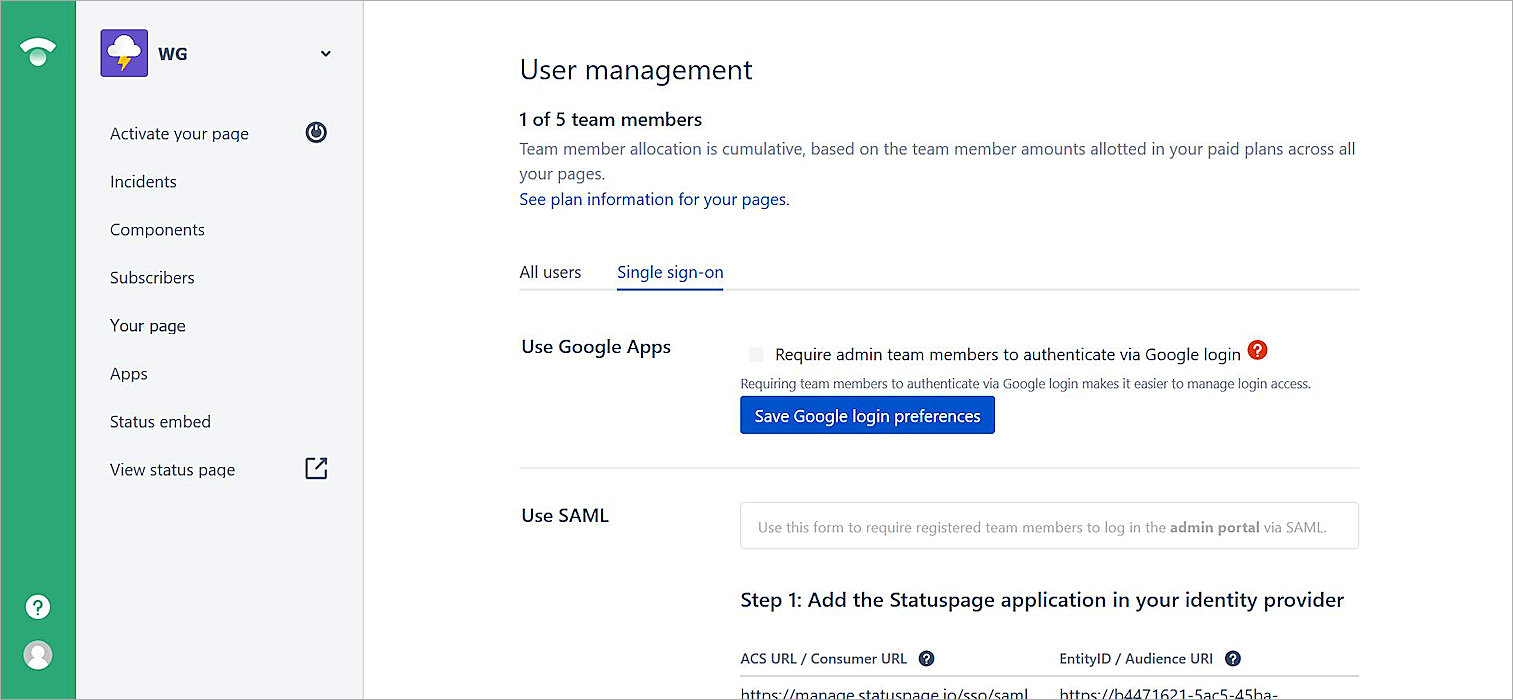Go to Components in the sidebar
Viewport: 1513px width, 700px height.
point(157,230)
